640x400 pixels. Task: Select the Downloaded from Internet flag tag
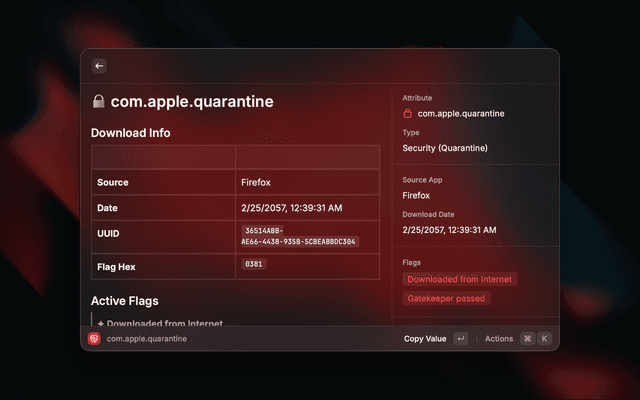[x=460, y=279]
